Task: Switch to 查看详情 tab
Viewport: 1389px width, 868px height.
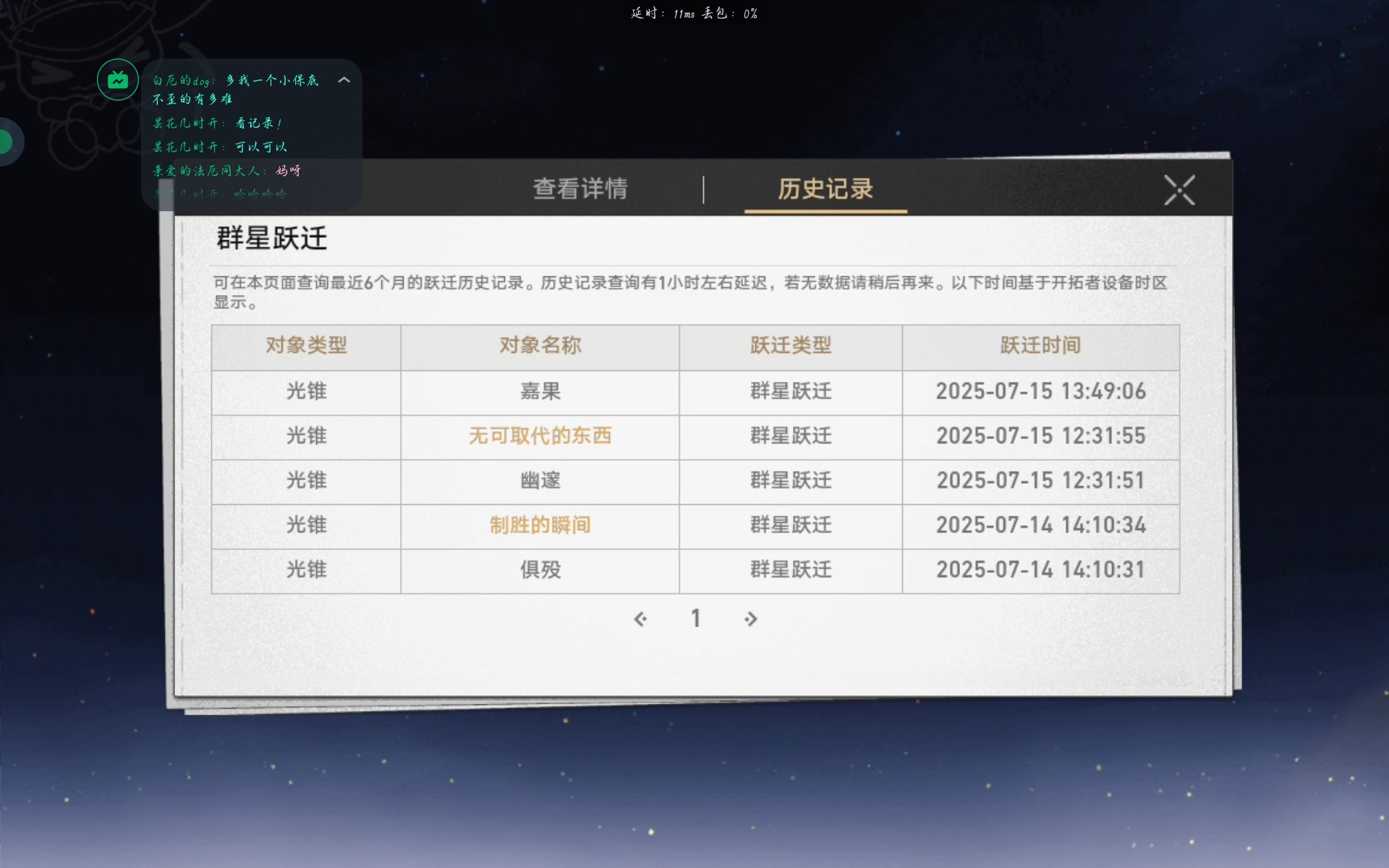Action: click(580, 189)
